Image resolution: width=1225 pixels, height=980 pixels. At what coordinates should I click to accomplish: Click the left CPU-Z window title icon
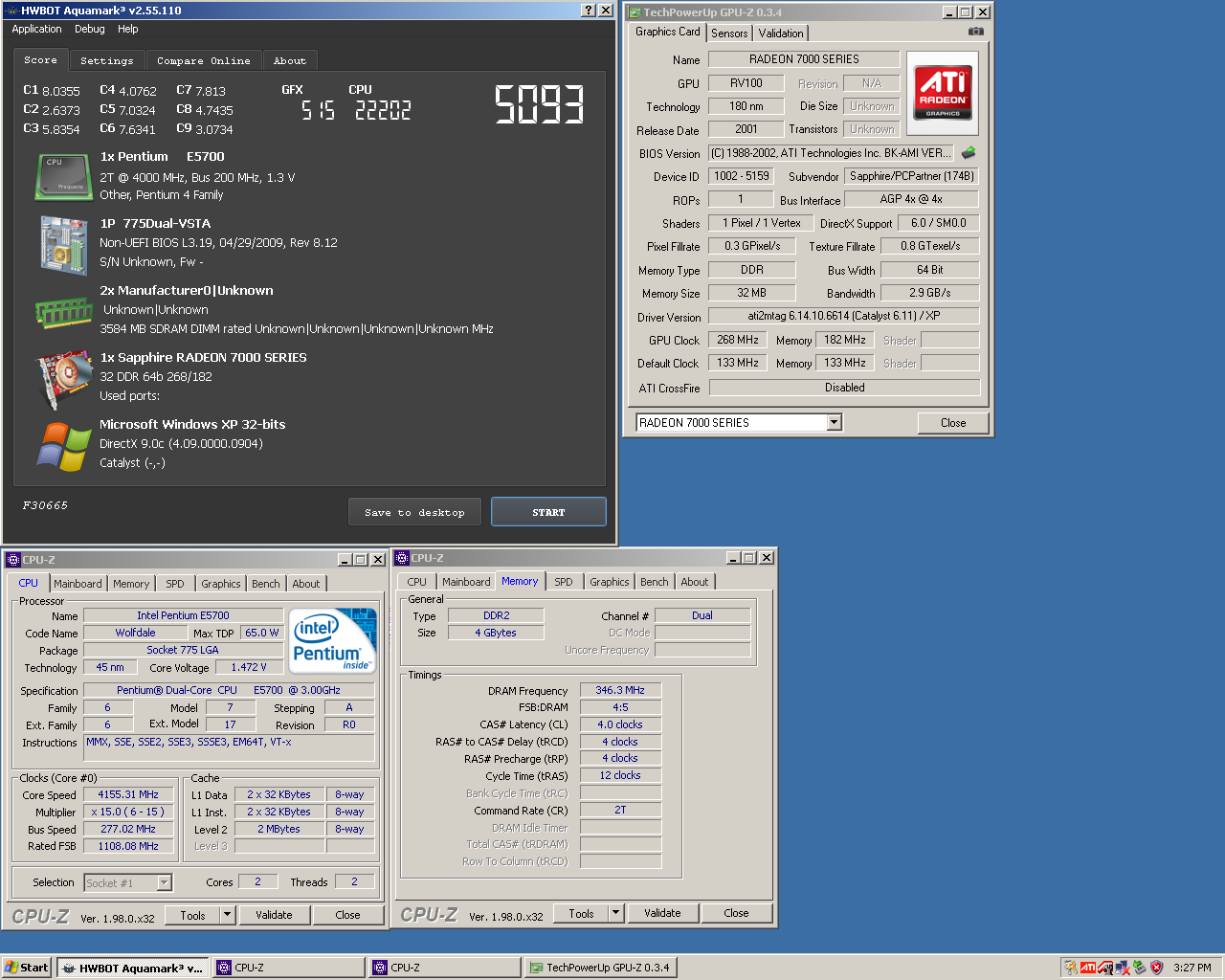click(13, 560)
